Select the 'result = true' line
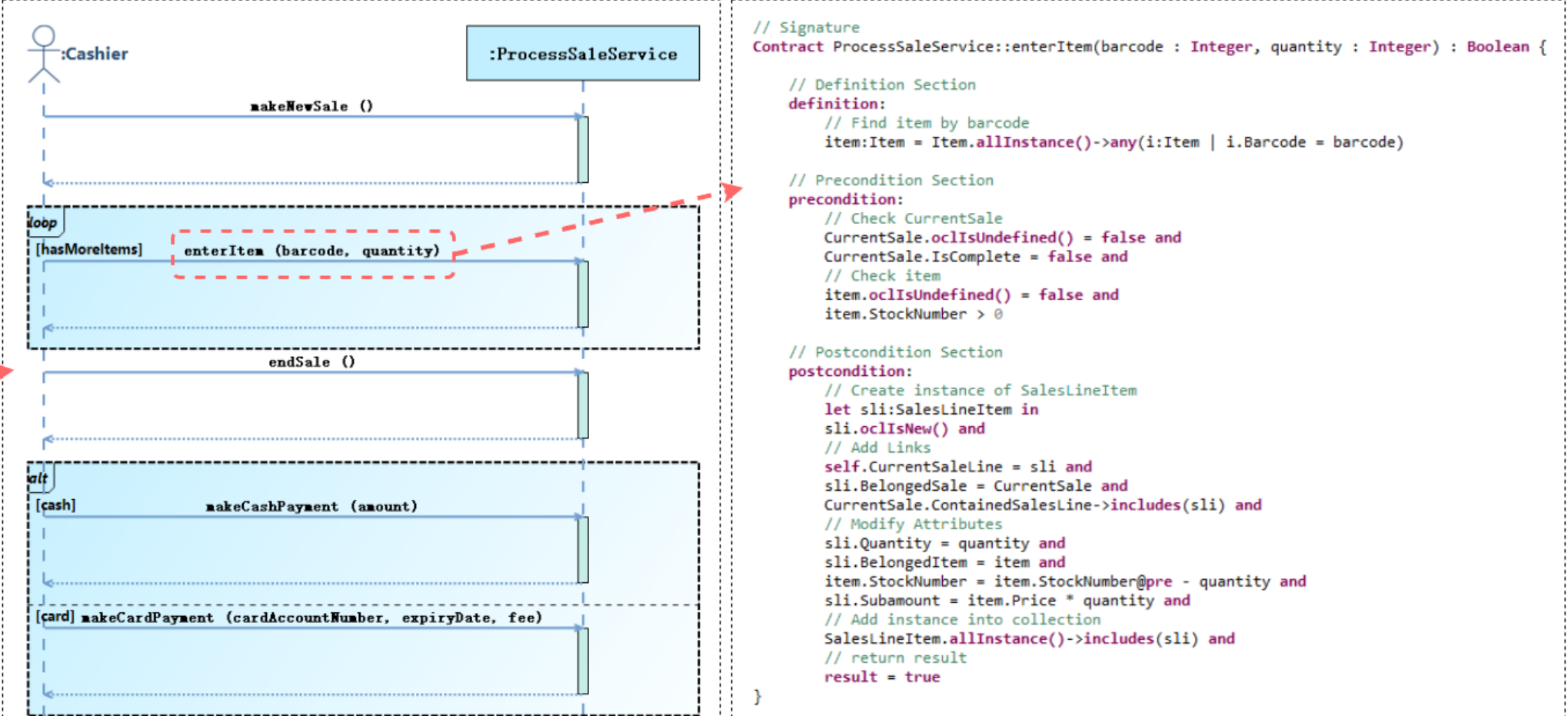The height and width of the screenshot is (716, 1568). tap(882, 678)
